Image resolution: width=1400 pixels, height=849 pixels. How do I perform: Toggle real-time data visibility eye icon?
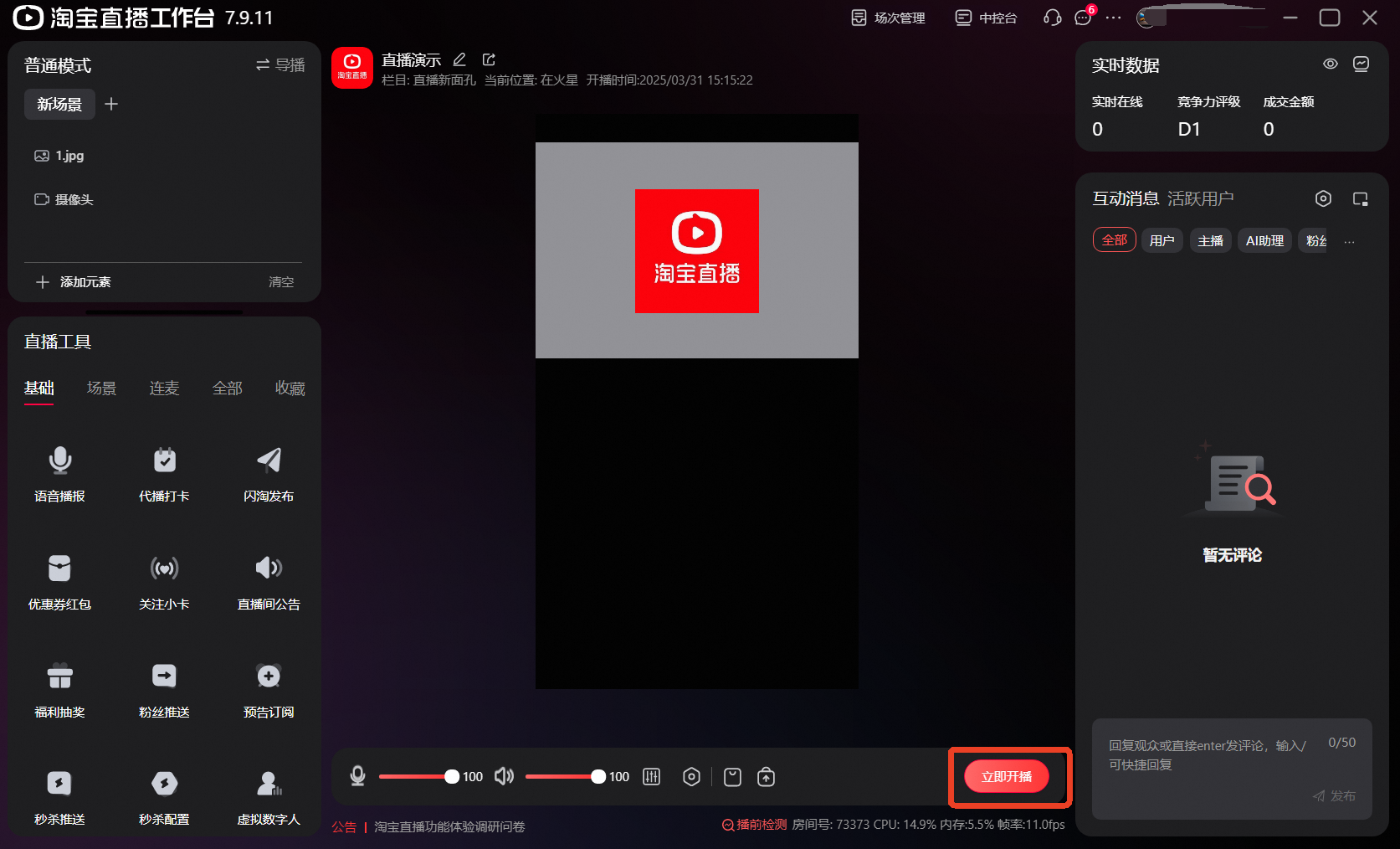pos(1331,64)
